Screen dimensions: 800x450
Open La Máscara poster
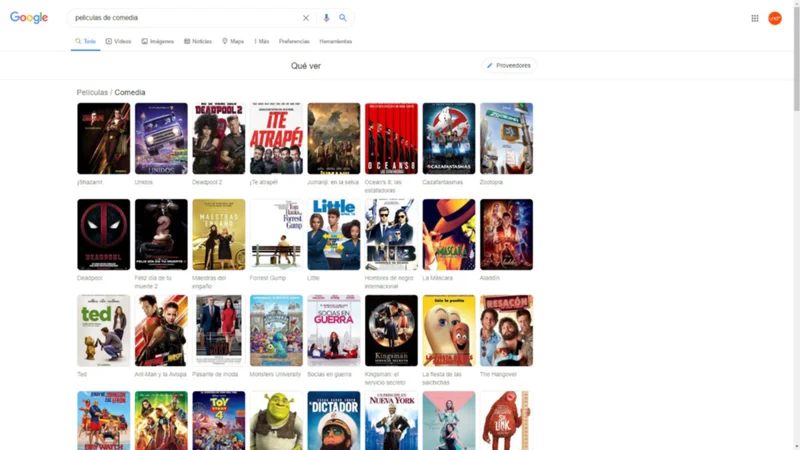pyautogui.click(x=449, y=234)
